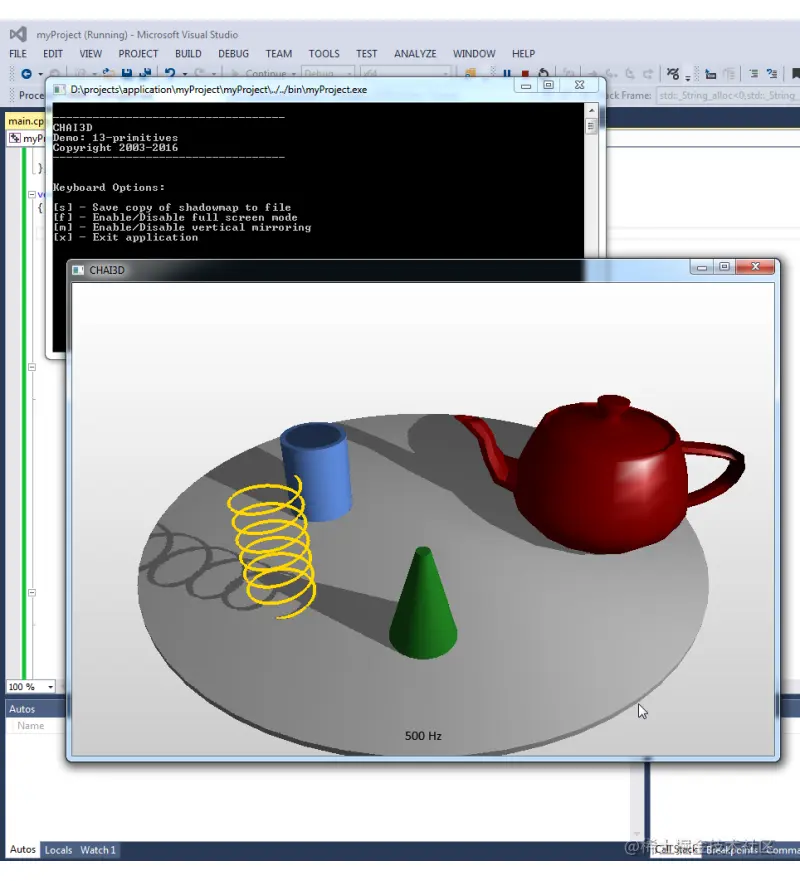
Task: Minimize the CHAI3D window
Action: click(702, 267)
